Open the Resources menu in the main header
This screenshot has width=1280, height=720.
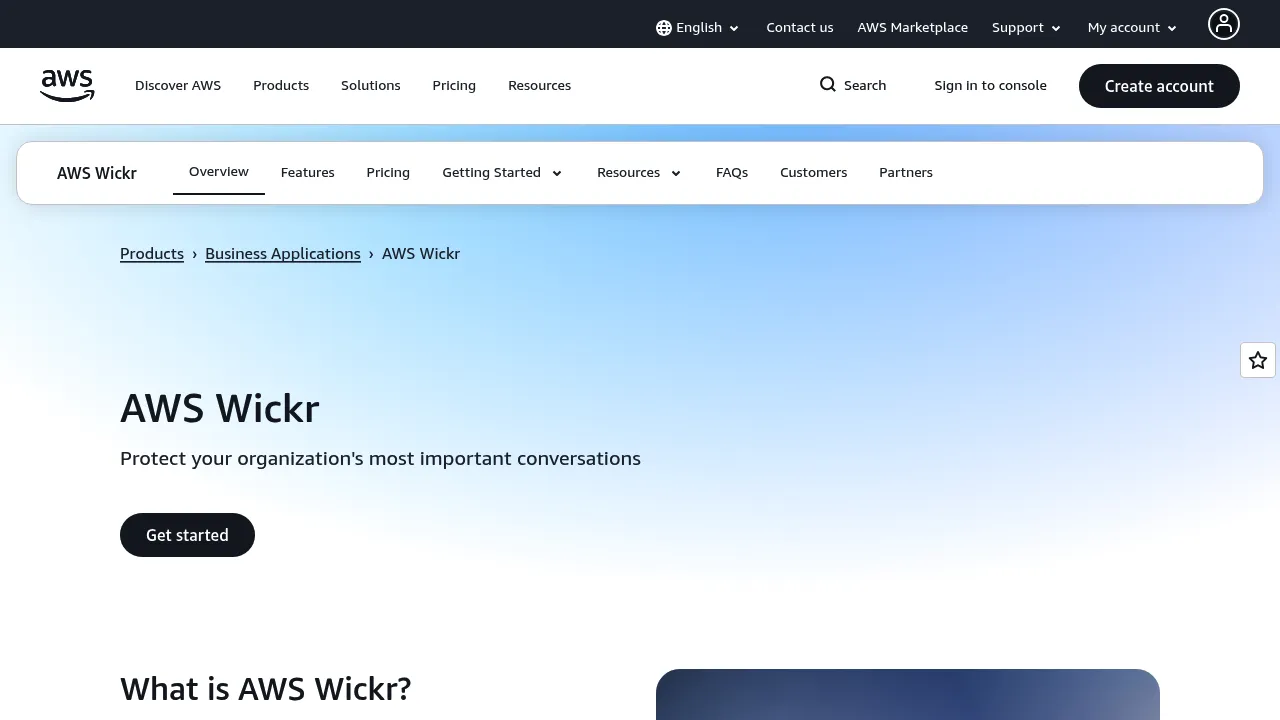pos(540,86)
